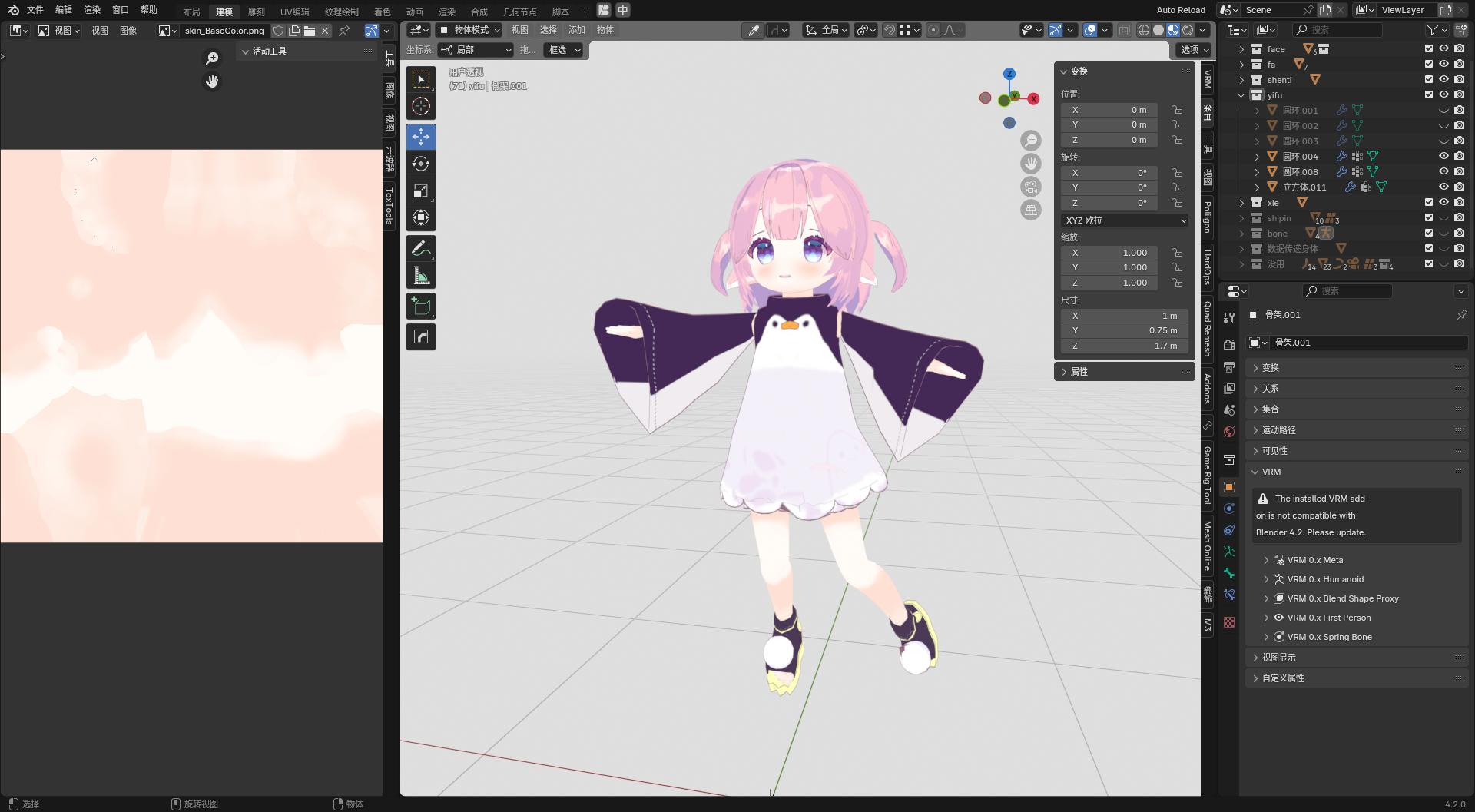Toggle visibility of 立方体.011 object

click(1444, 187)
